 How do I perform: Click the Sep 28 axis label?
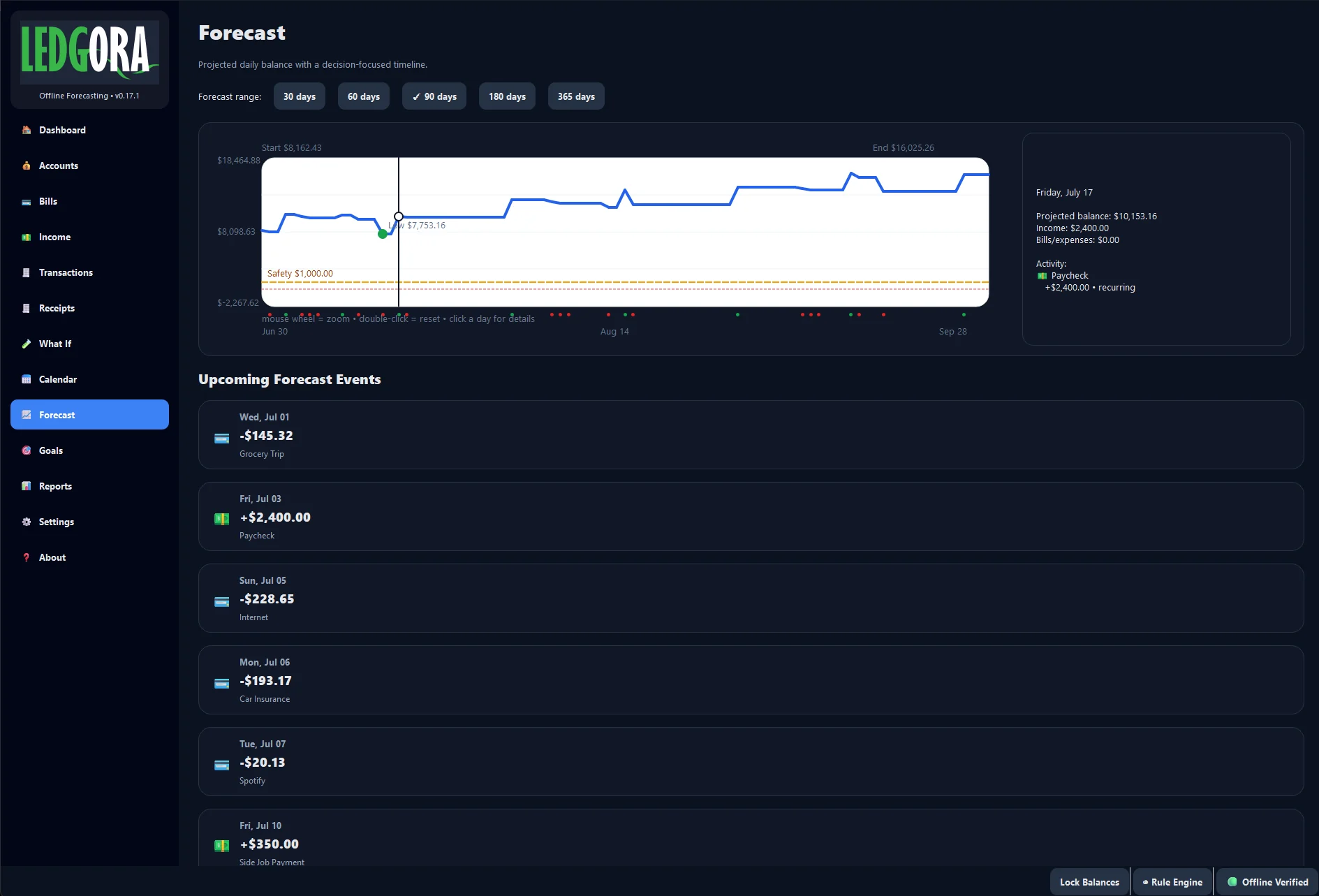click(x=952, y=332)
